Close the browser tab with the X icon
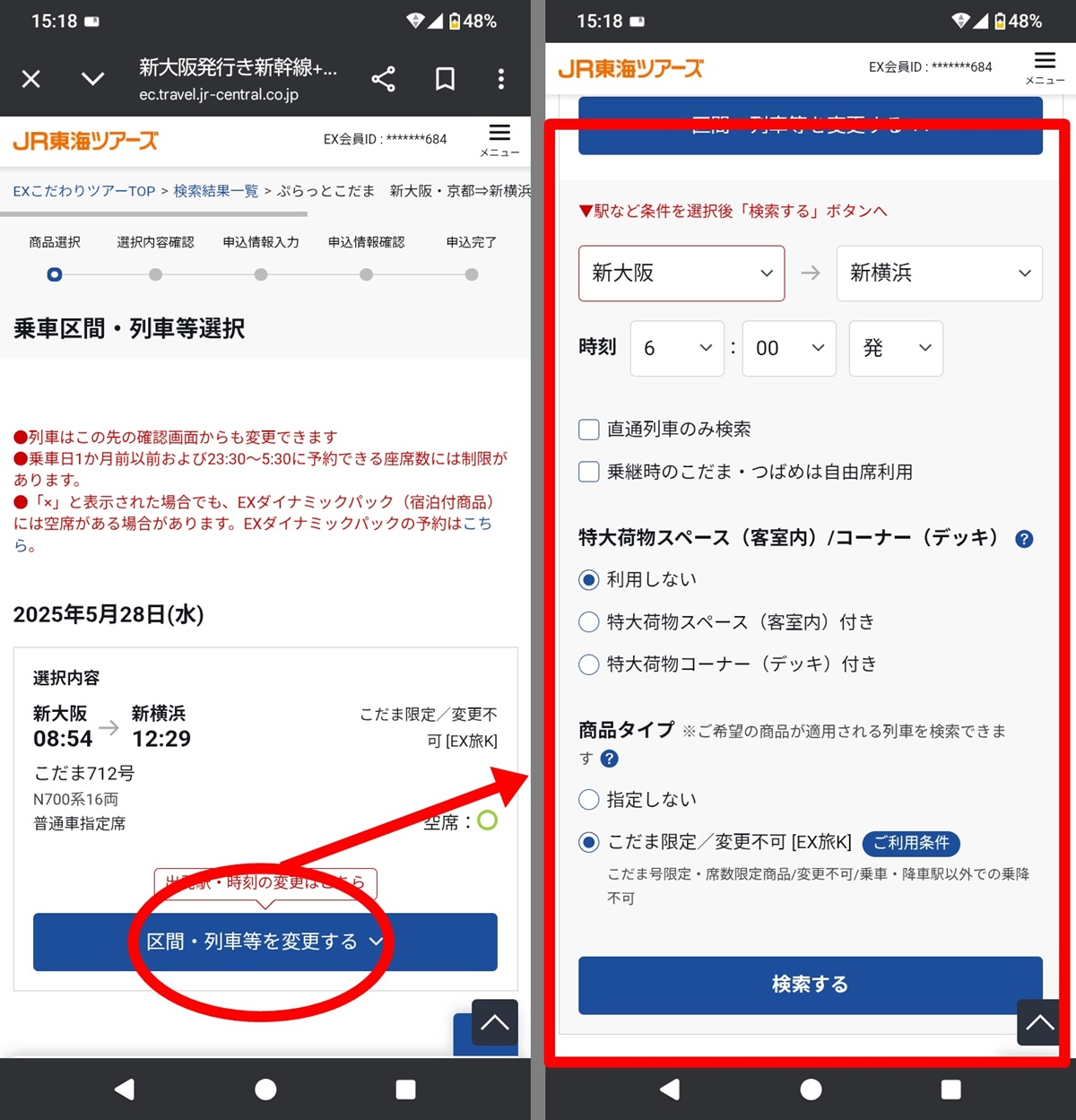1076x1120 pixels. [x=31, y=80]
